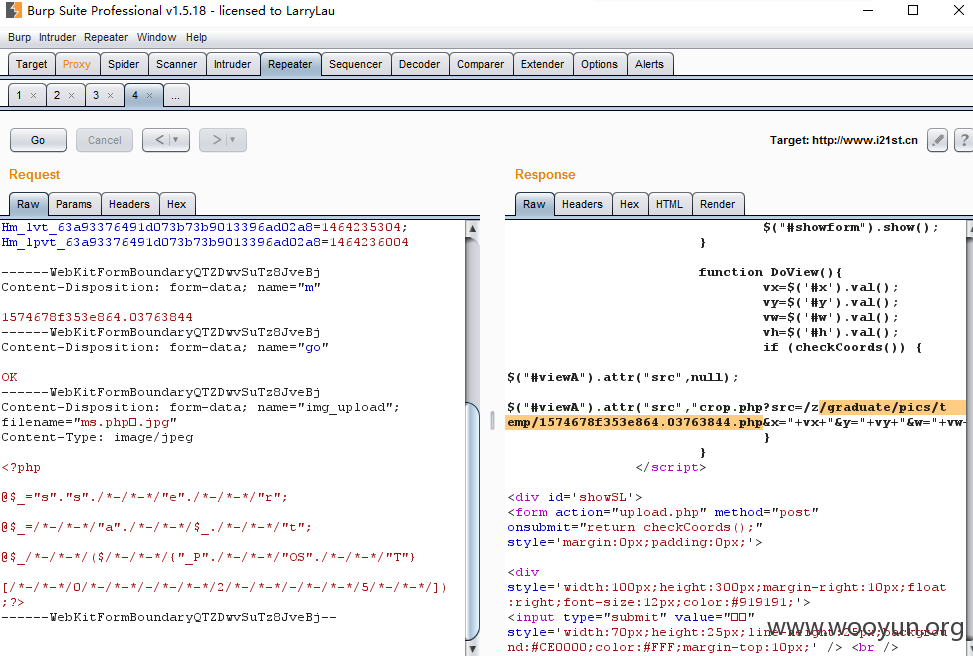This screenshot has width=973, height=656.
Task: Add a new repeater tab via ellipsis tab
Action: click(x=176, y=96)
